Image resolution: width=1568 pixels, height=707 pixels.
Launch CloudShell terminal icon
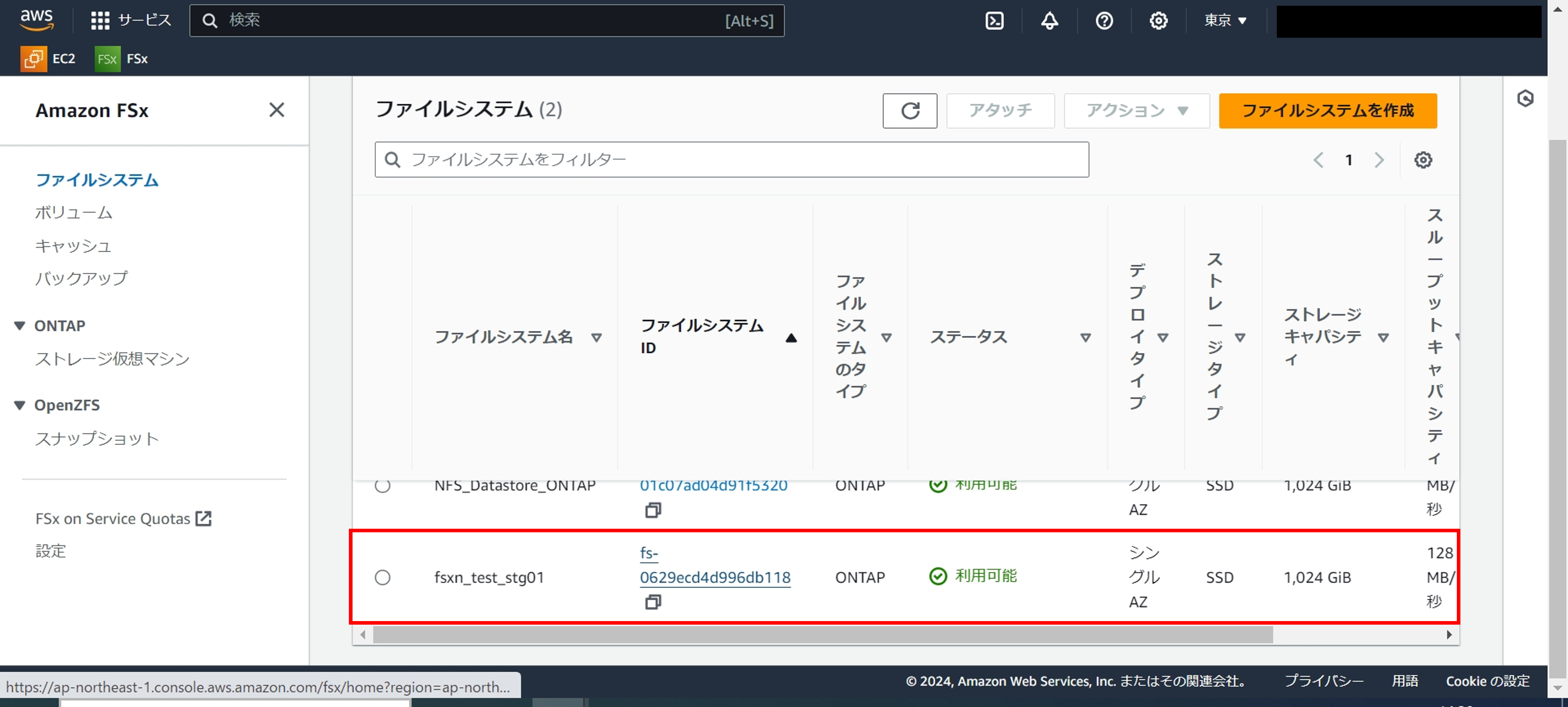pyautogui.click(x=994, y=21)
